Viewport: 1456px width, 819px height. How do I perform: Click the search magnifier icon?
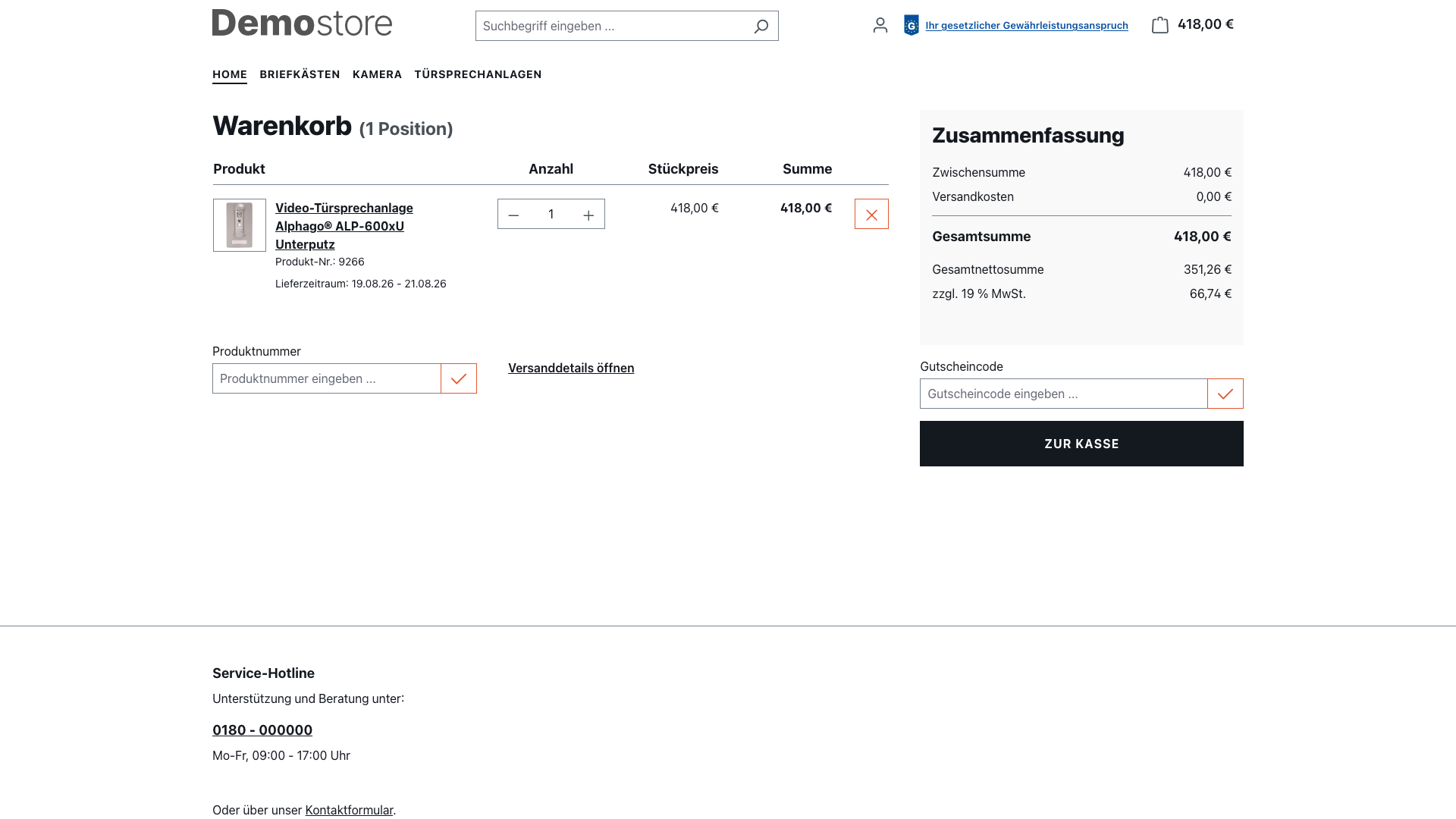click(761, 27)
